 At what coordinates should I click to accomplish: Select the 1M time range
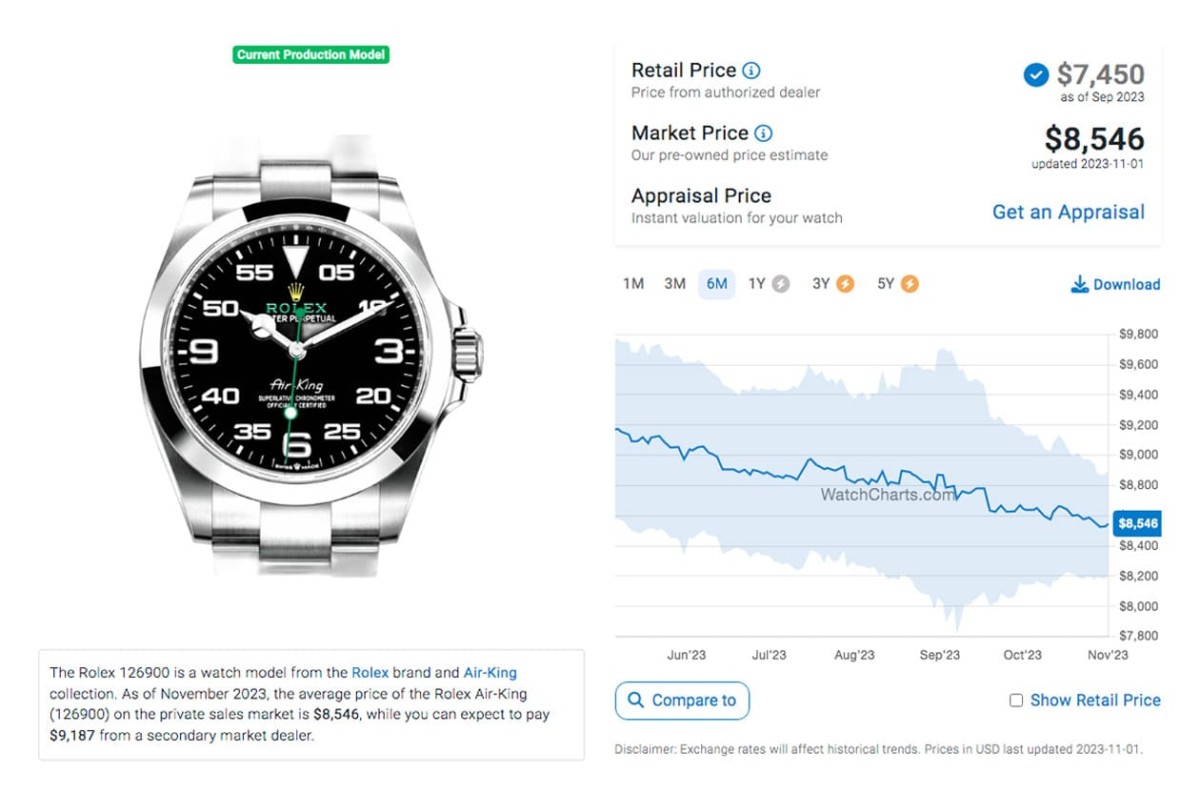633,284
